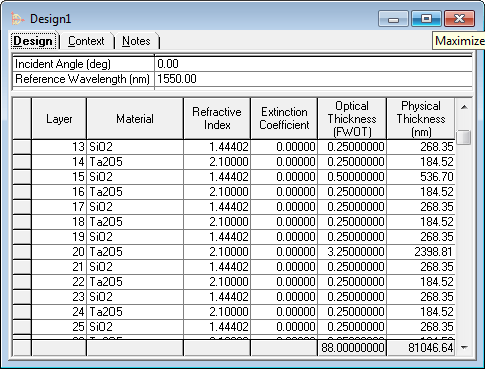The width and height of the screenshot is (485, 369).
Task: Click the Reference Wavelength (nm) label
Action: [82, 79]
